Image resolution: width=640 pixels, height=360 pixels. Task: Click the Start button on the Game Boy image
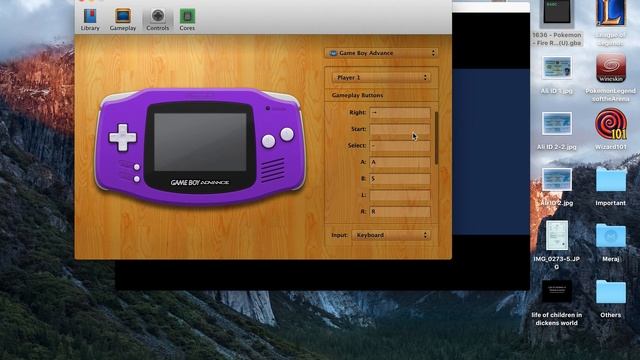(137, 167)
